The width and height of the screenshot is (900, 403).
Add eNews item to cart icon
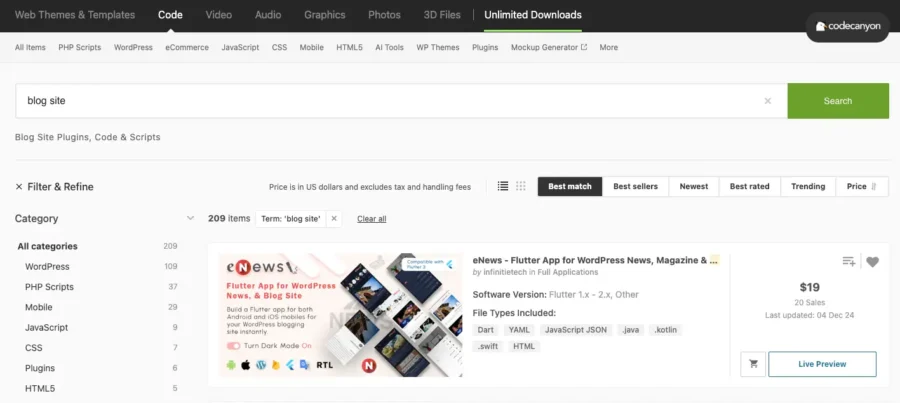click(x=753, y=364)
